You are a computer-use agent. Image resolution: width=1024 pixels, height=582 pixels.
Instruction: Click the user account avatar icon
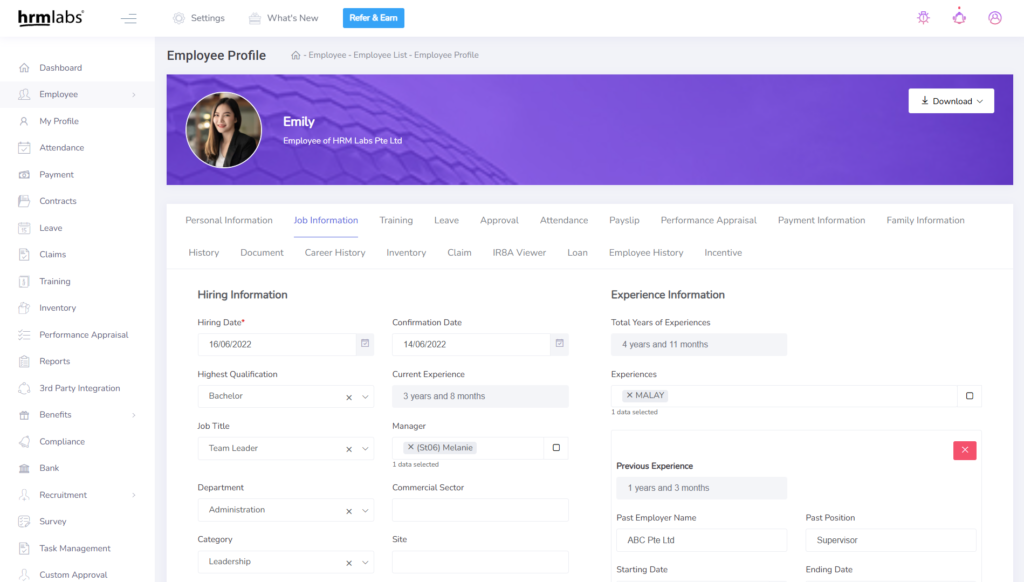tap(995, 18)
